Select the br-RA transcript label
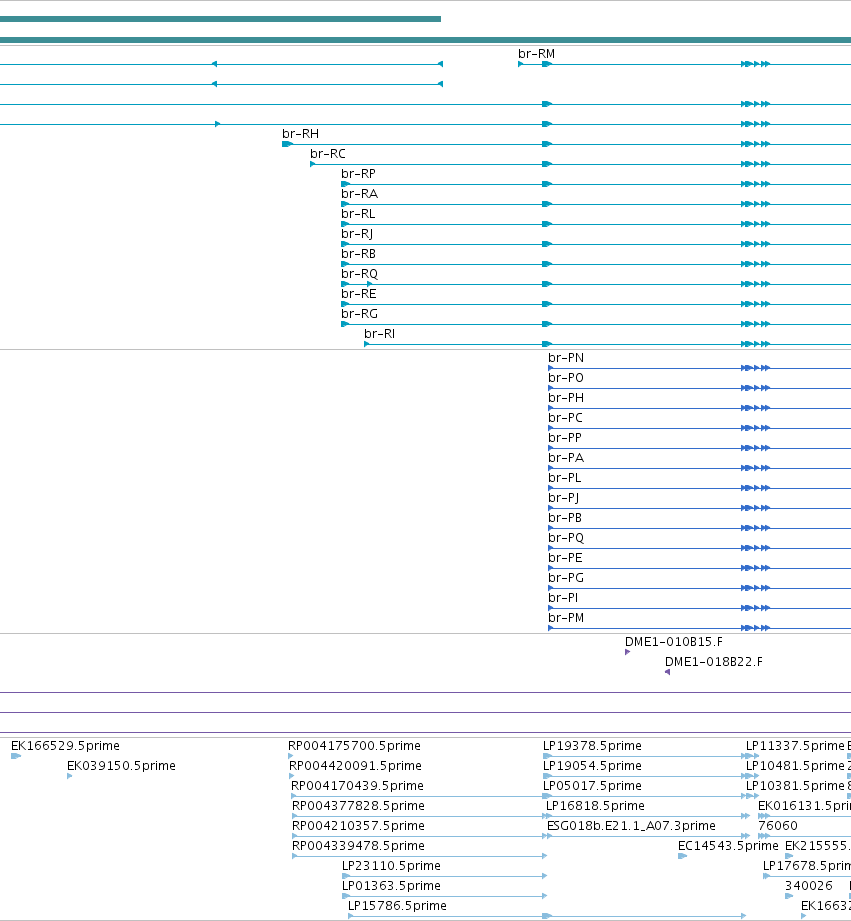This screenshot has width=851, height=921. (359, 194)
